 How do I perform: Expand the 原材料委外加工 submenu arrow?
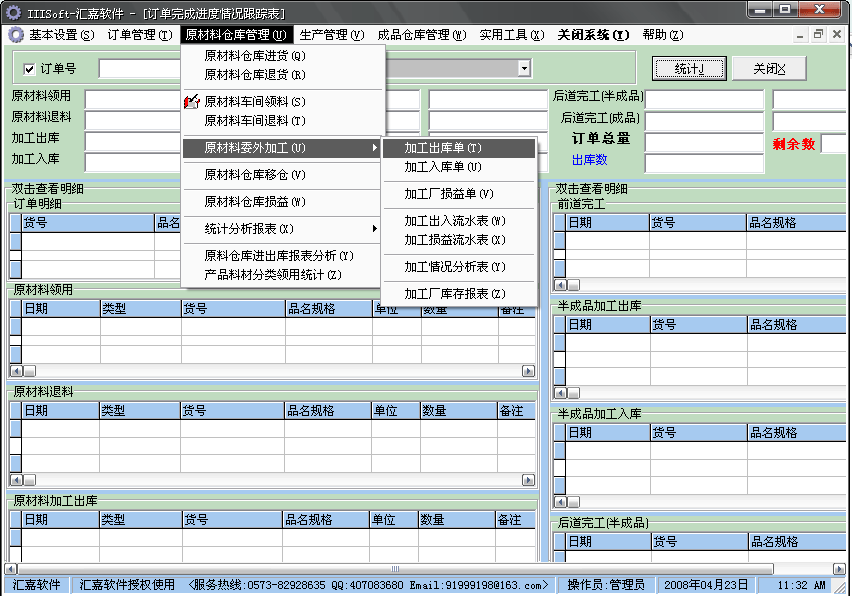pos(374,148)
